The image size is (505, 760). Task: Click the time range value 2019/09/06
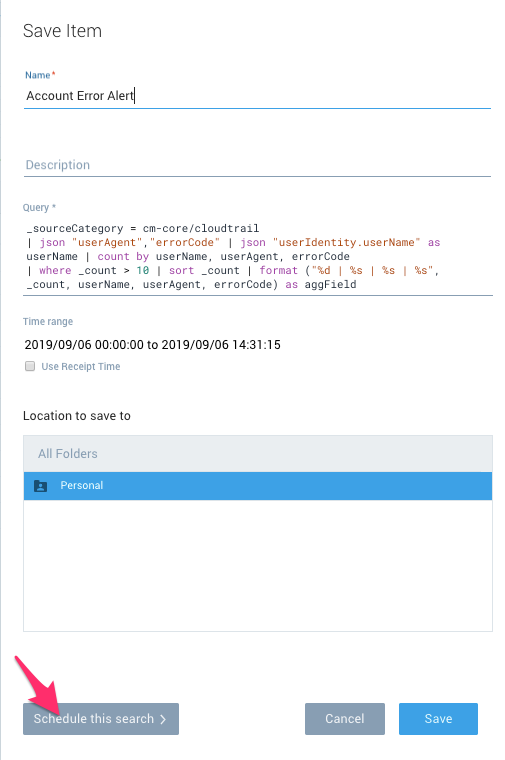152,345
